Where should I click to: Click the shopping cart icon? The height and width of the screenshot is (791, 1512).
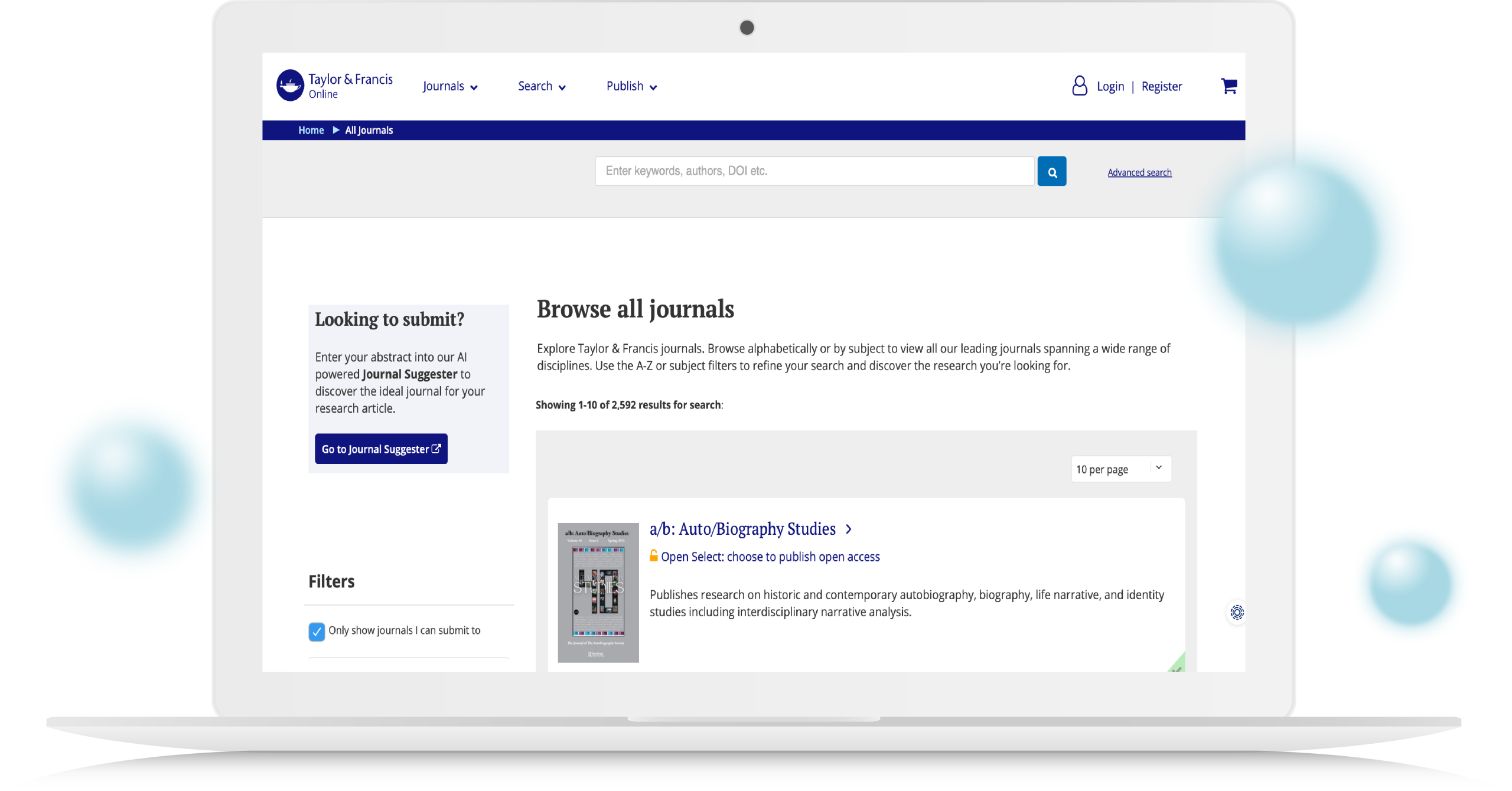1228,86
